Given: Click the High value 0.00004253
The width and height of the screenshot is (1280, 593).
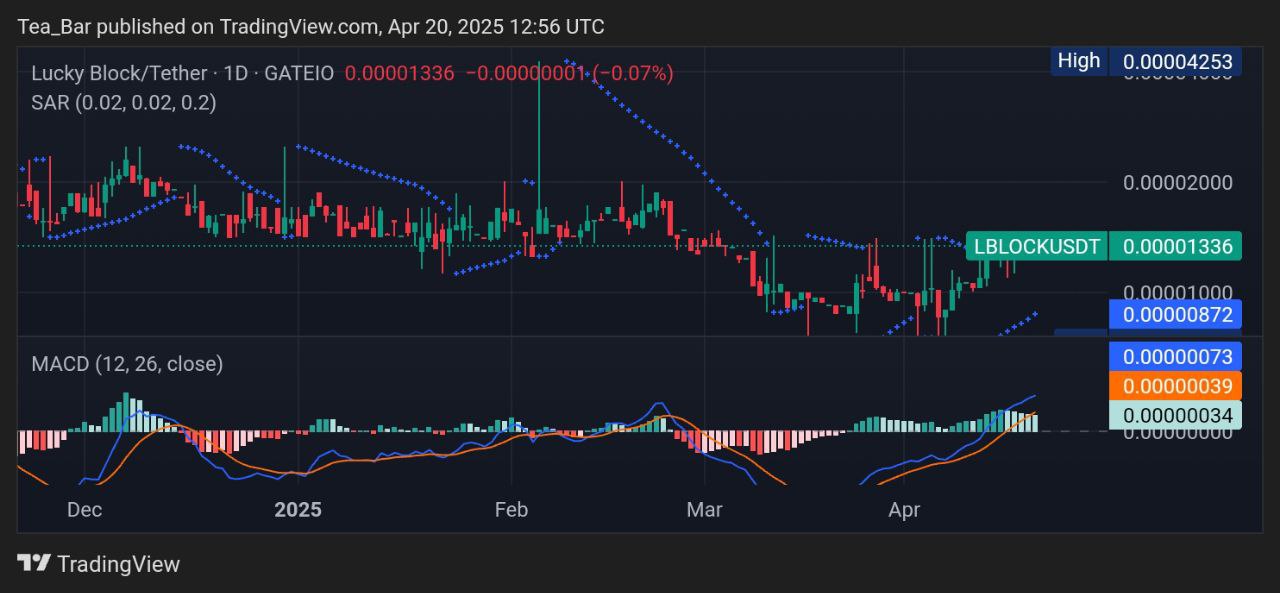Looking at the screenshot, I should point(1177,61).
